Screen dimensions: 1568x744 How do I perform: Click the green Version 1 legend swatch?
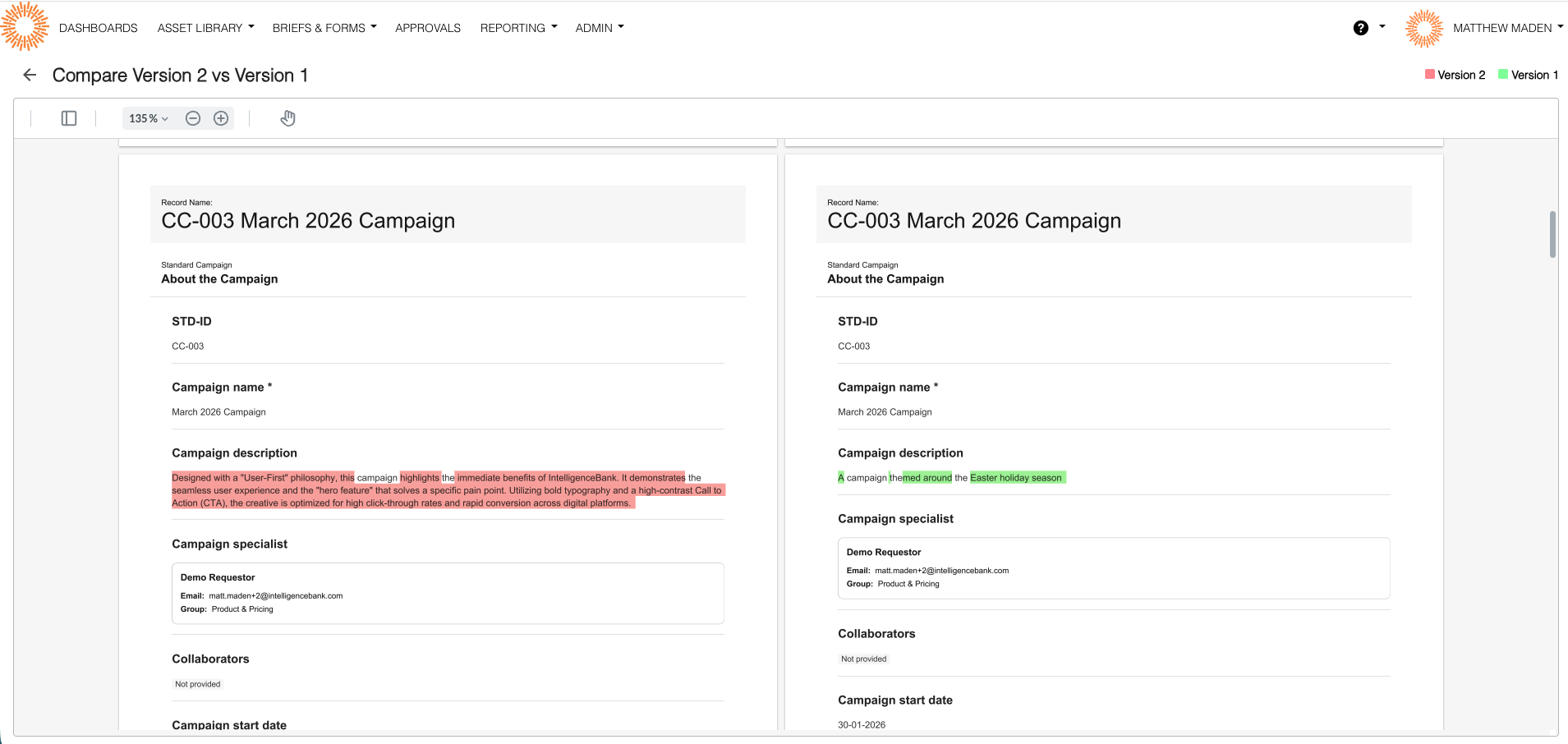point(1503,74)
